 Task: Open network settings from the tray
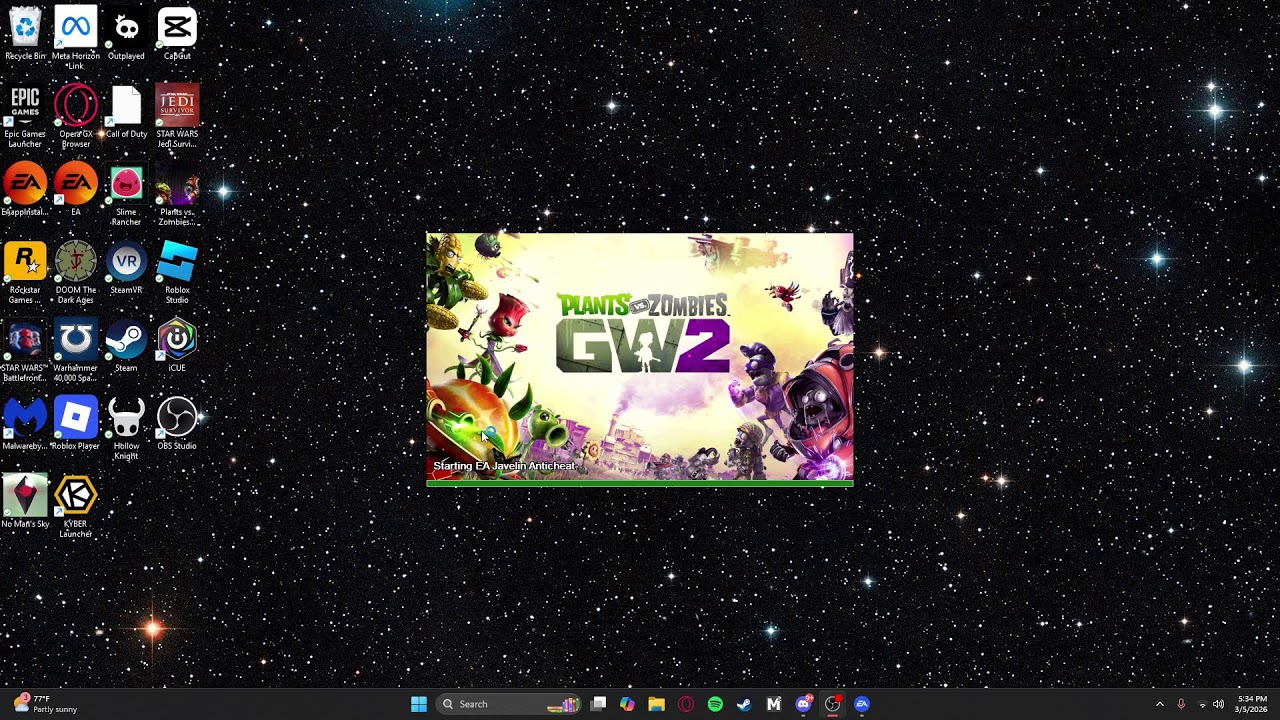(1202, 704)
